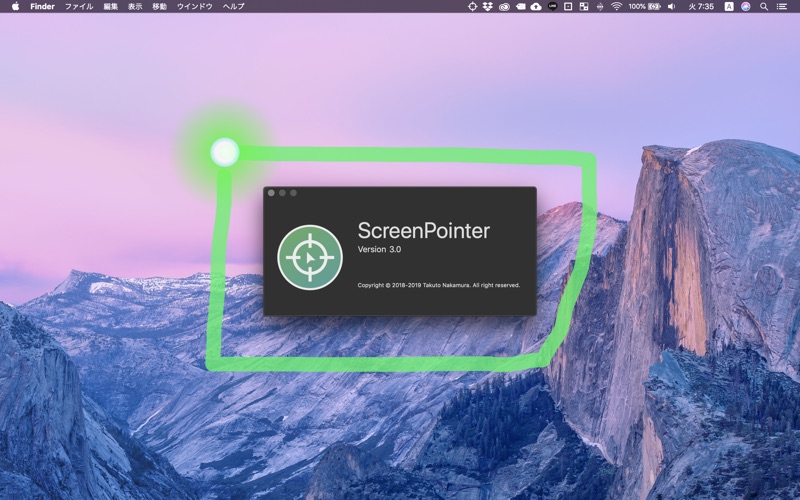Screen dimensions: 800x500
Task: Open the 編集 menu
Action: 111,6
